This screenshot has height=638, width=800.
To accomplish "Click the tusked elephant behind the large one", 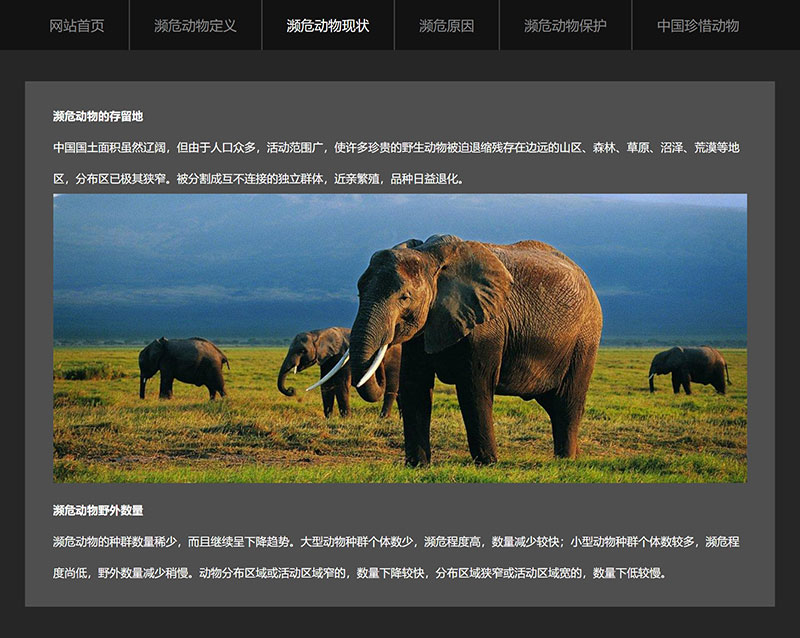I will pyautogui.click(x=320, y=360).
